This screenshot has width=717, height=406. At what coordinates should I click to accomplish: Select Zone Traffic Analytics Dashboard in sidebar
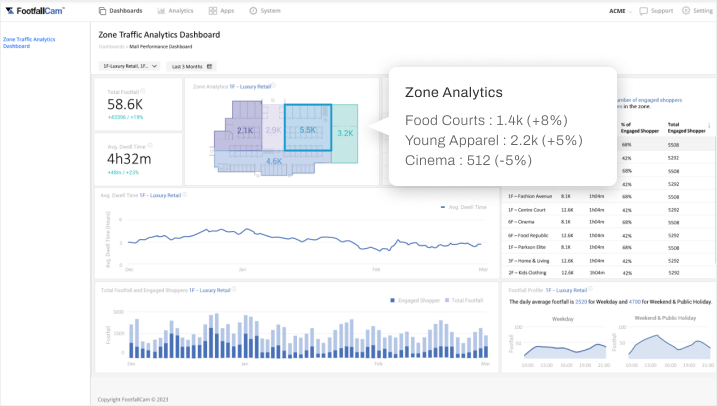[x=30, y=42]
